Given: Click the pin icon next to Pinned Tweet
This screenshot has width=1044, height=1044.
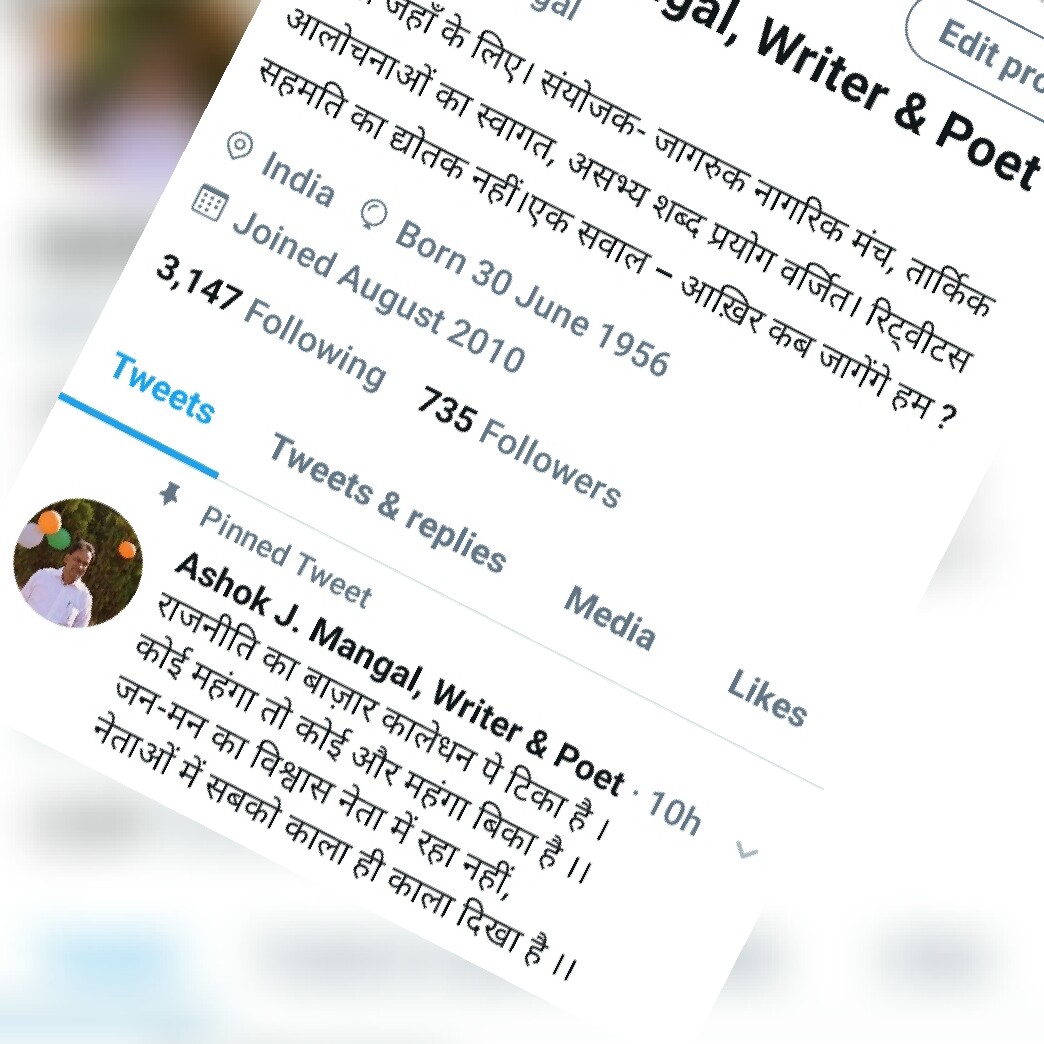Looking at the screenshot, I should (x=169, y=493).
